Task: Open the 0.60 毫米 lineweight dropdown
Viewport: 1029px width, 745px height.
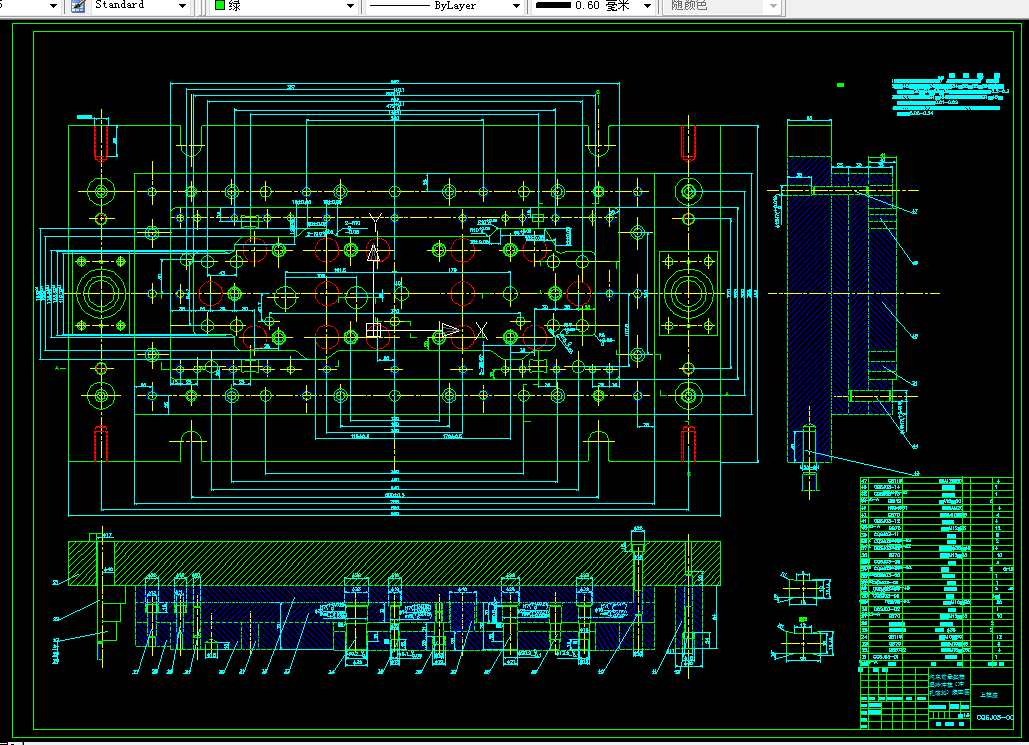Action: pos(647,6)
